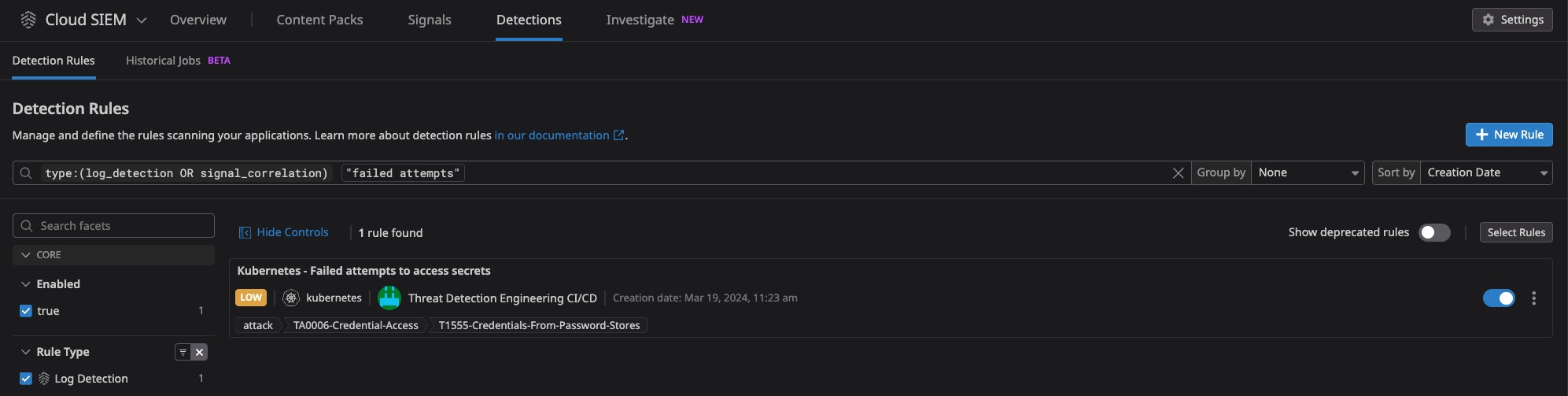Disable the Kubernetes failed attempts rule
Image resolution: width=1568 pixels, height=396 pixels.
click(x=1498, y=298)
